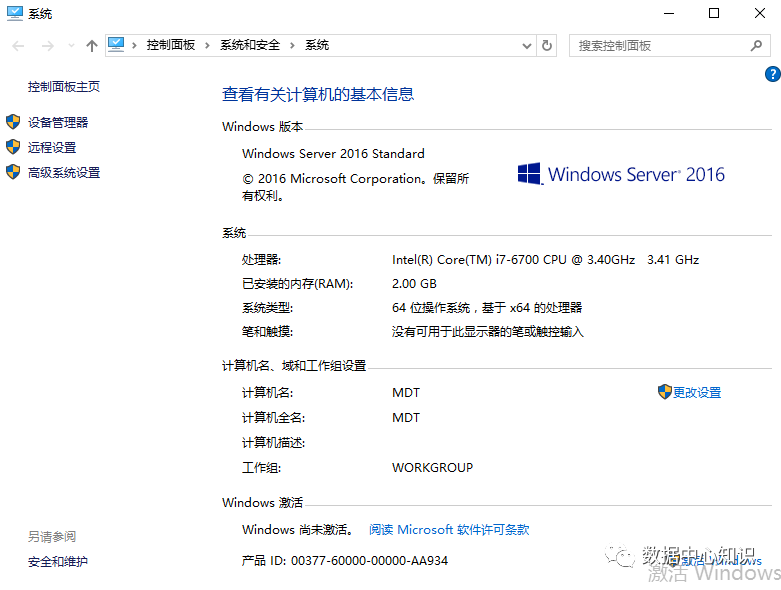781x590 pixels.
Task: Go up one level with up arrow
Action: click(x=91, y=46)
